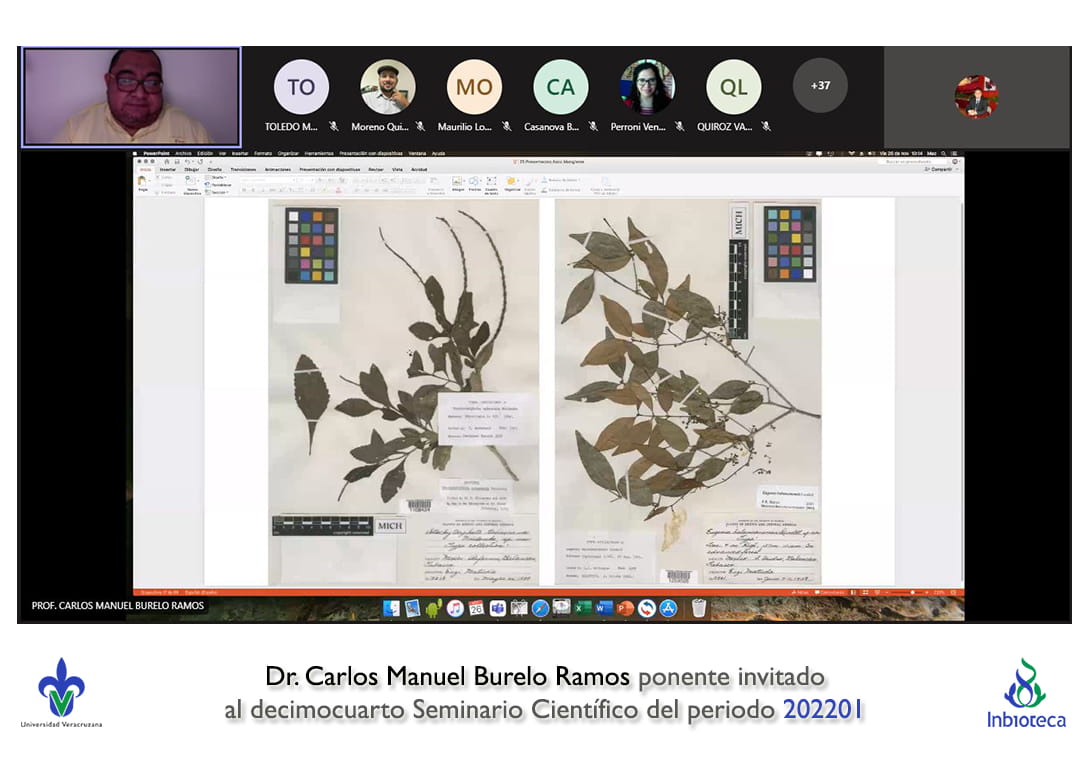Click the Excel icon in the dock
This screenshot has height=760, width=1090.
[585, 608]
